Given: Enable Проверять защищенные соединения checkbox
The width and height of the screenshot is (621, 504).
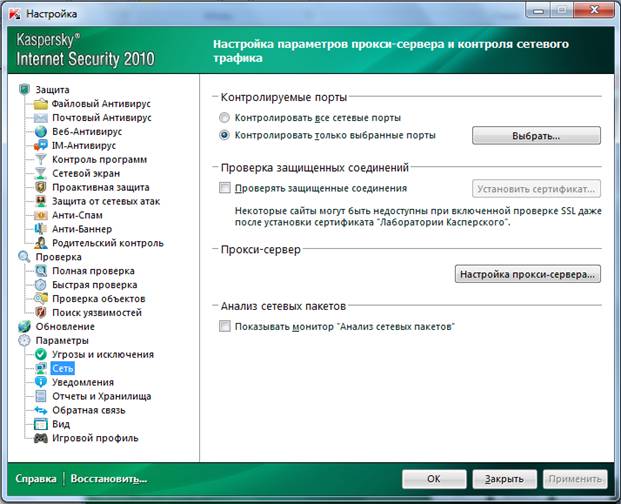Looking at the screenshot, I should [x=225, y=188].
